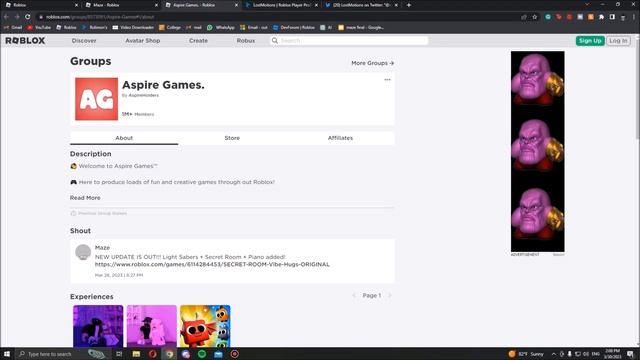Image resolution: width=640 pixels, height=360 pixels.
Task: Open the Windows Start menu
Action: [x=7, y=354]
